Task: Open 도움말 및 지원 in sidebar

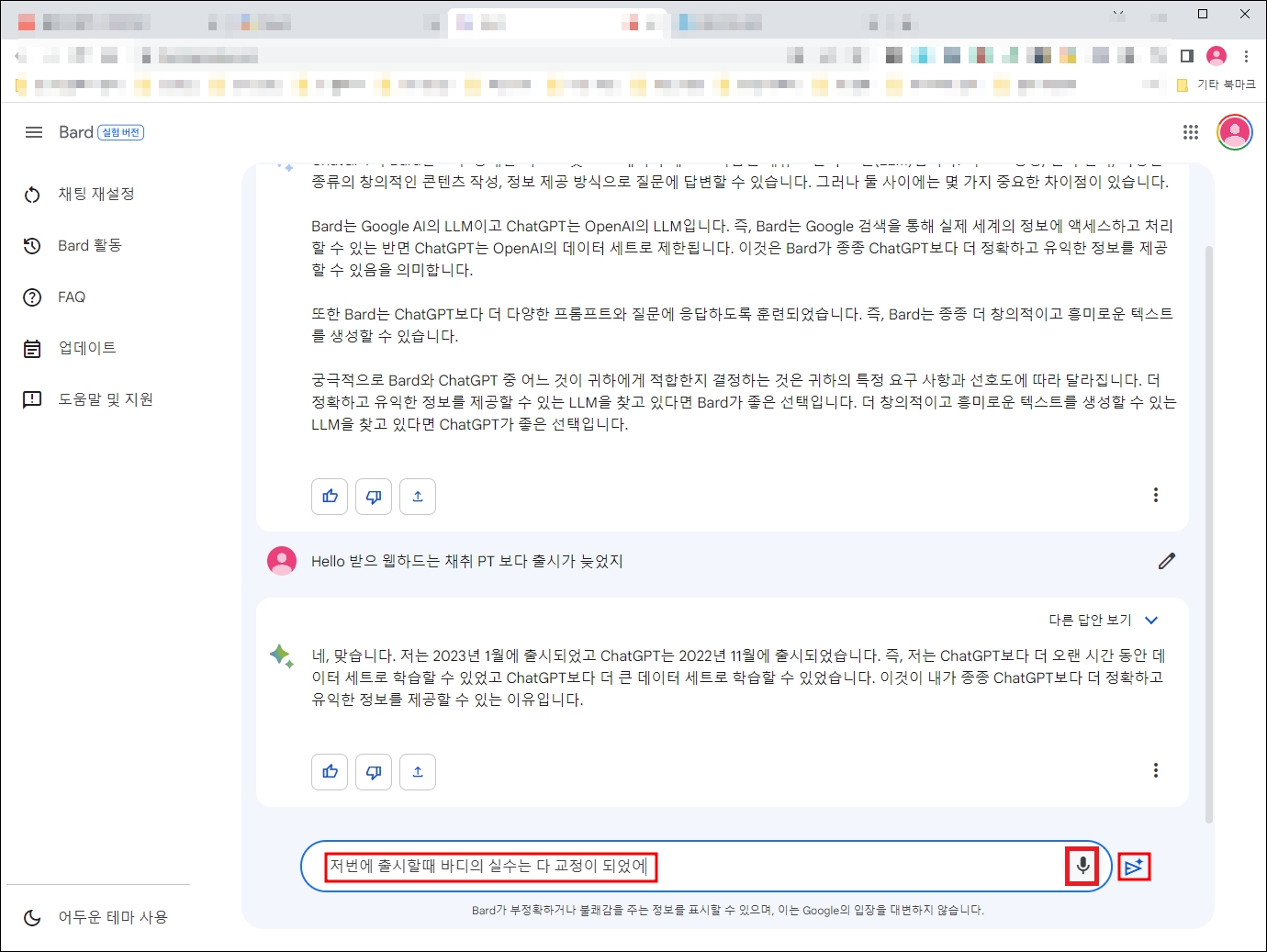Action: point(106,399)
